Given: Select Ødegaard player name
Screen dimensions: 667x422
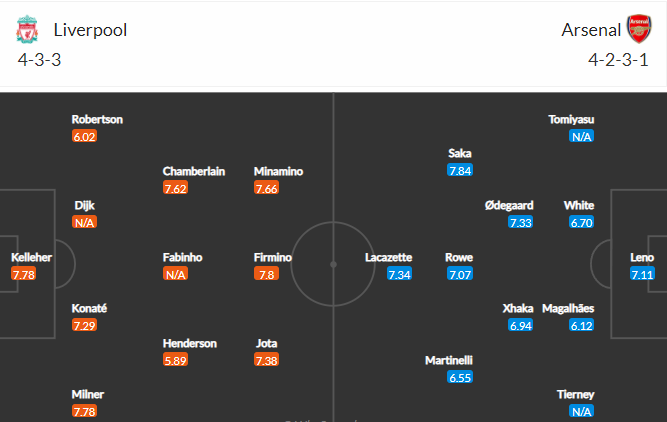Looking at the screenshot, I should click(x=509, y=205).
